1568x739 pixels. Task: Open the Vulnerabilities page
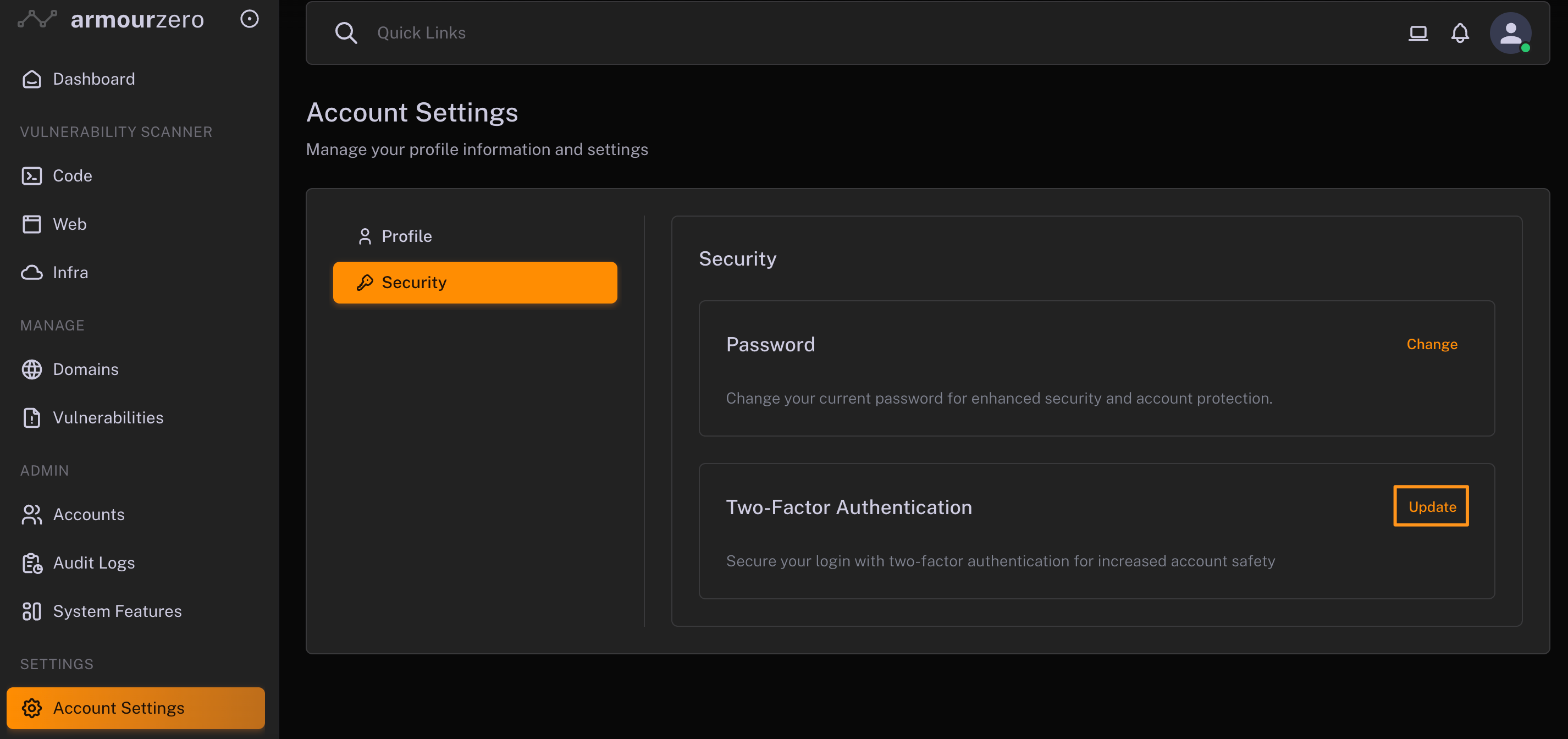coord(108,417)
